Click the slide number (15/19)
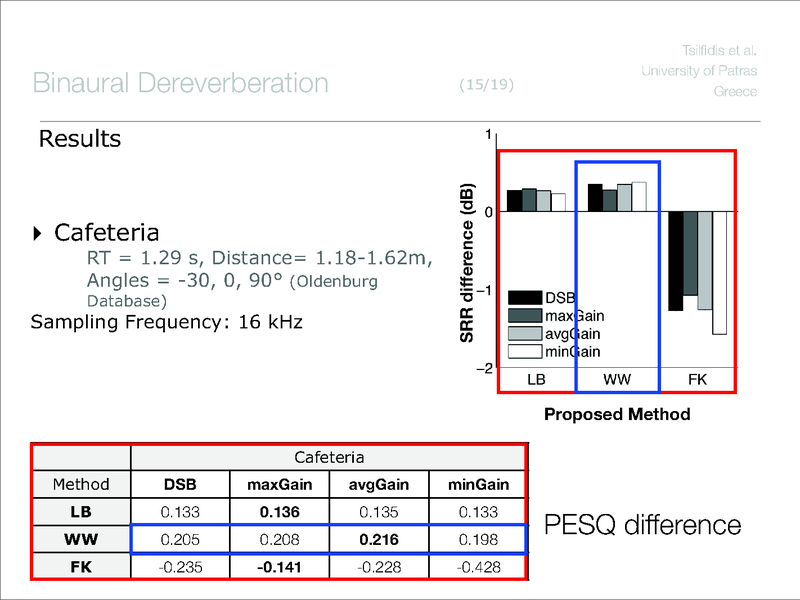This screenshot has width=800, height=600. coord(487,85)
